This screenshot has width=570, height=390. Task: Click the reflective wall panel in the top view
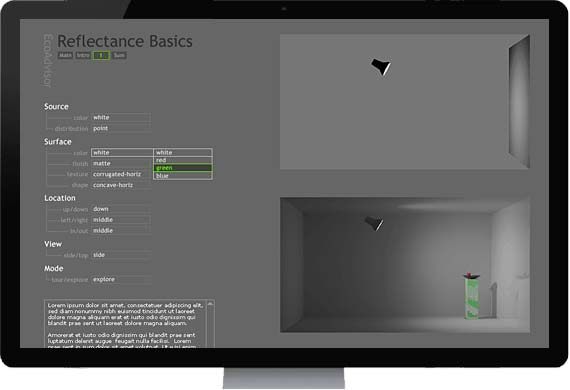coord(519,101)
